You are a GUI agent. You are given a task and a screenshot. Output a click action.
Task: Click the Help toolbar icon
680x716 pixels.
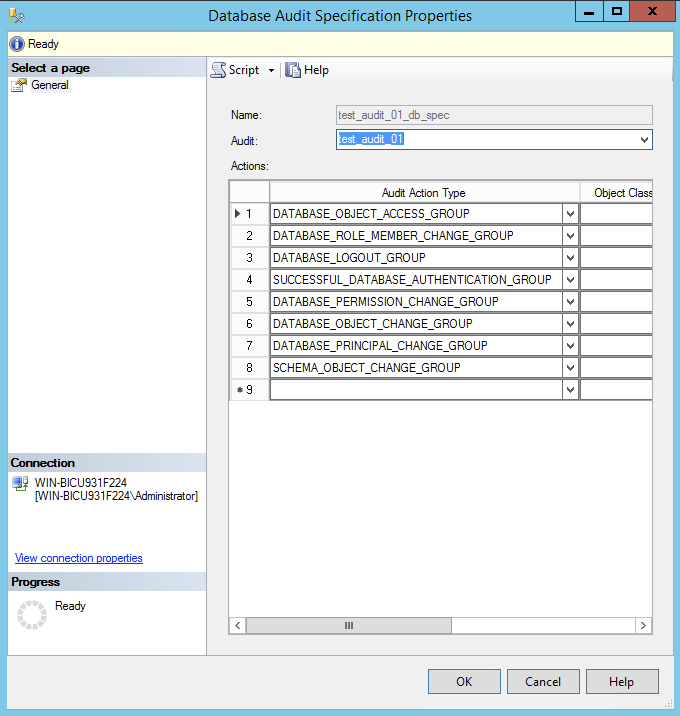(293, 70)
